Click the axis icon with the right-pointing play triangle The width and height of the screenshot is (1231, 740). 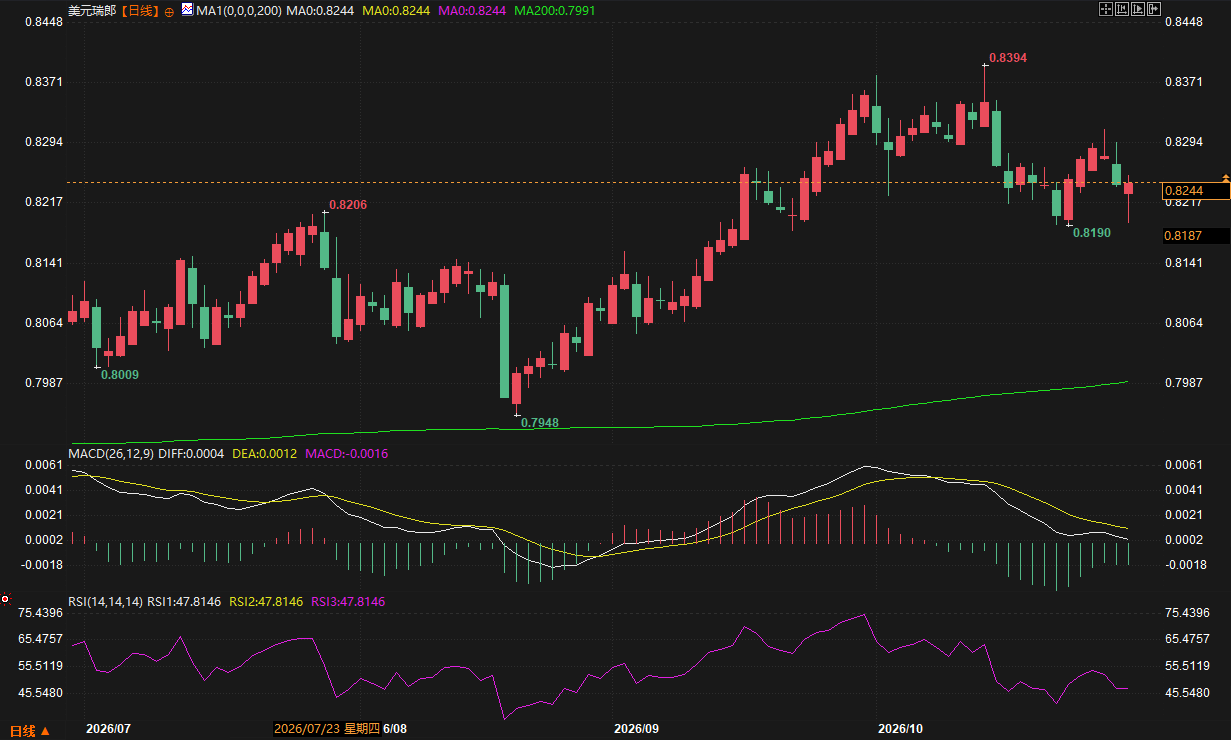pyautogui.click(x=1138, y=9)
